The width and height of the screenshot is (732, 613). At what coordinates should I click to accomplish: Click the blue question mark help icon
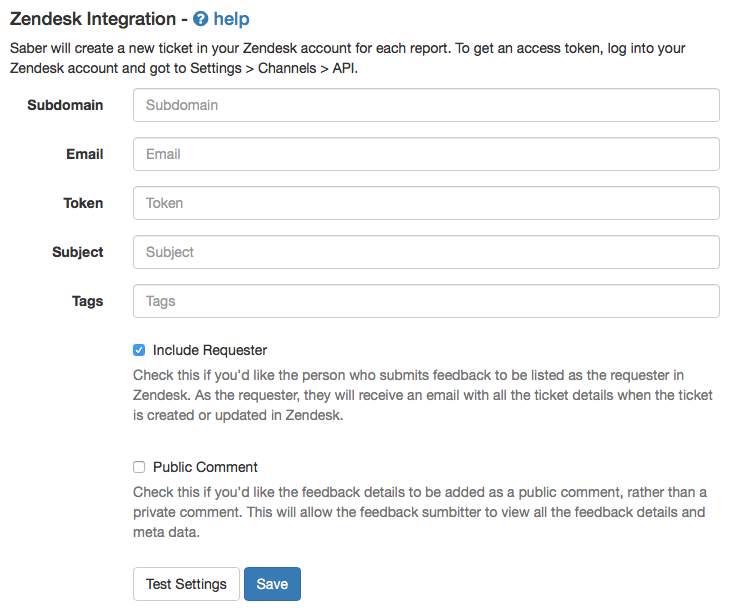[200, 19]
